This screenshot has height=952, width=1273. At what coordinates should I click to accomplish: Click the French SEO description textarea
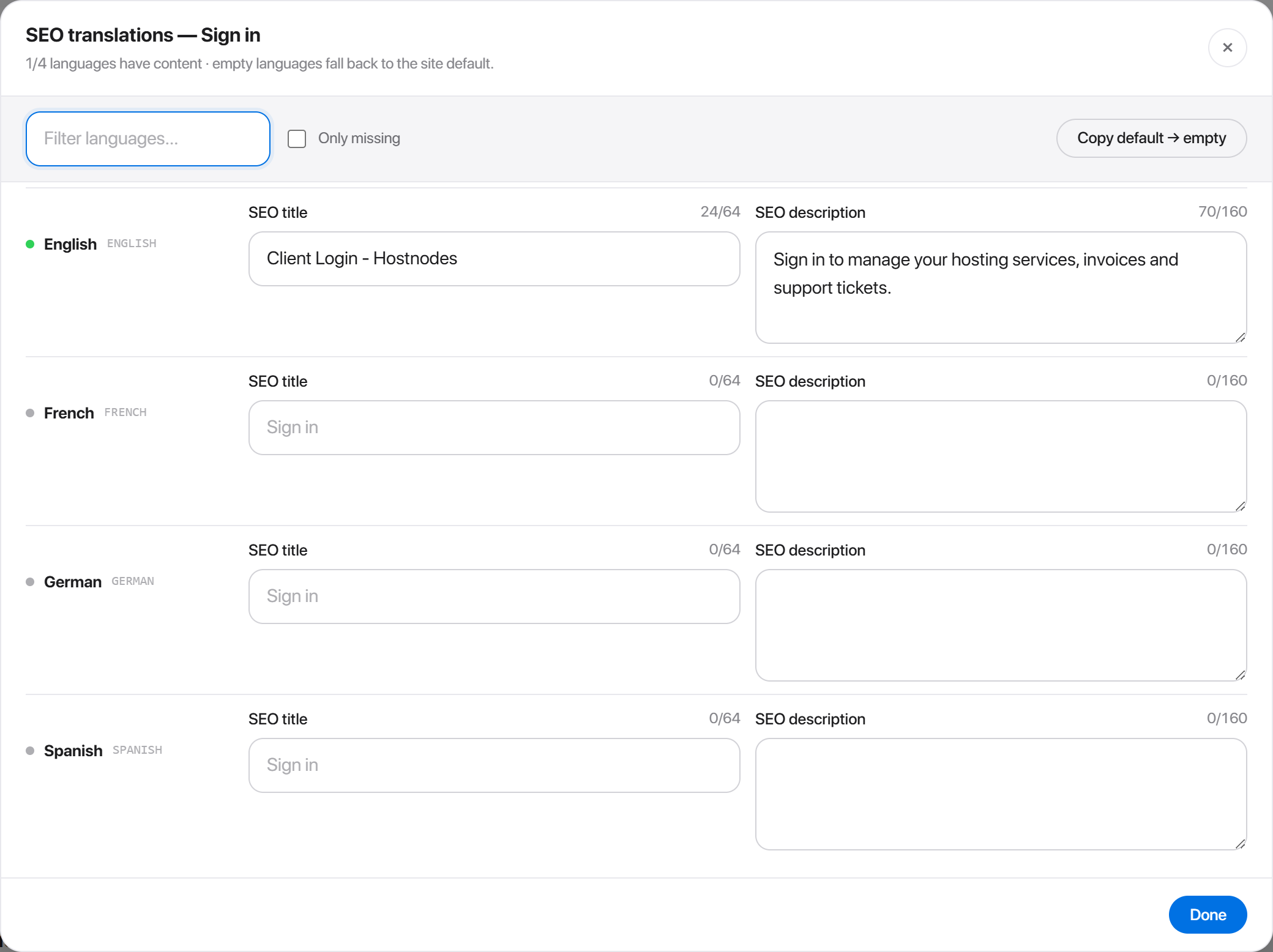pos(1001,456)
